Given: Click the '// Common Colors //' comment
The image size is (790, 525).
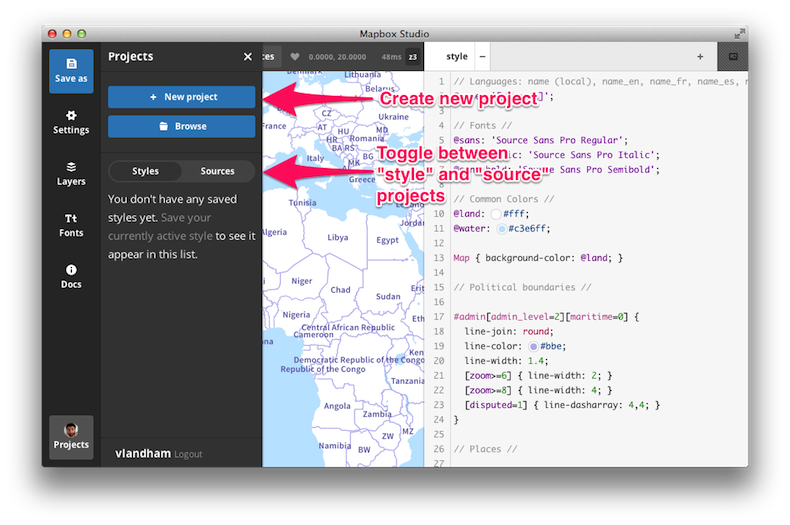Looking at the screenshot, I should tap(503, 199).
